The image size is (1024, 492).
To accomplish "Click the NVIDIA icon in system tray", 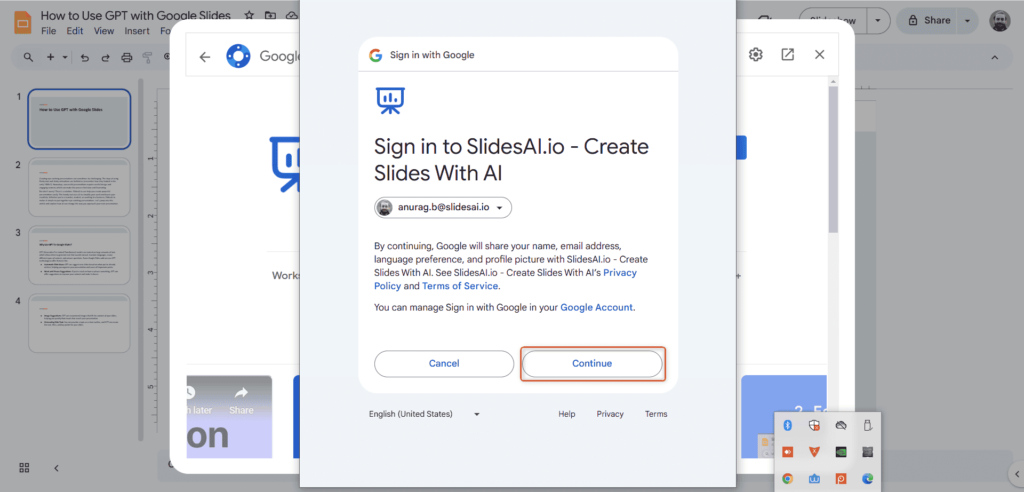I will pos(841,452).
